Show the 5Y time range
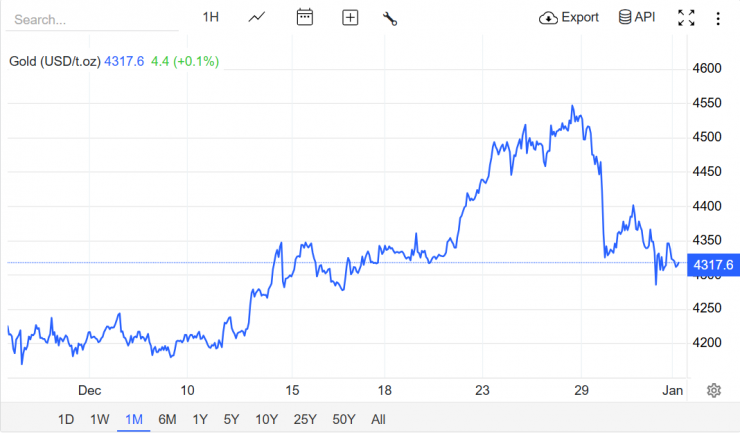This screenshot has height=433, width=740. 232,419
